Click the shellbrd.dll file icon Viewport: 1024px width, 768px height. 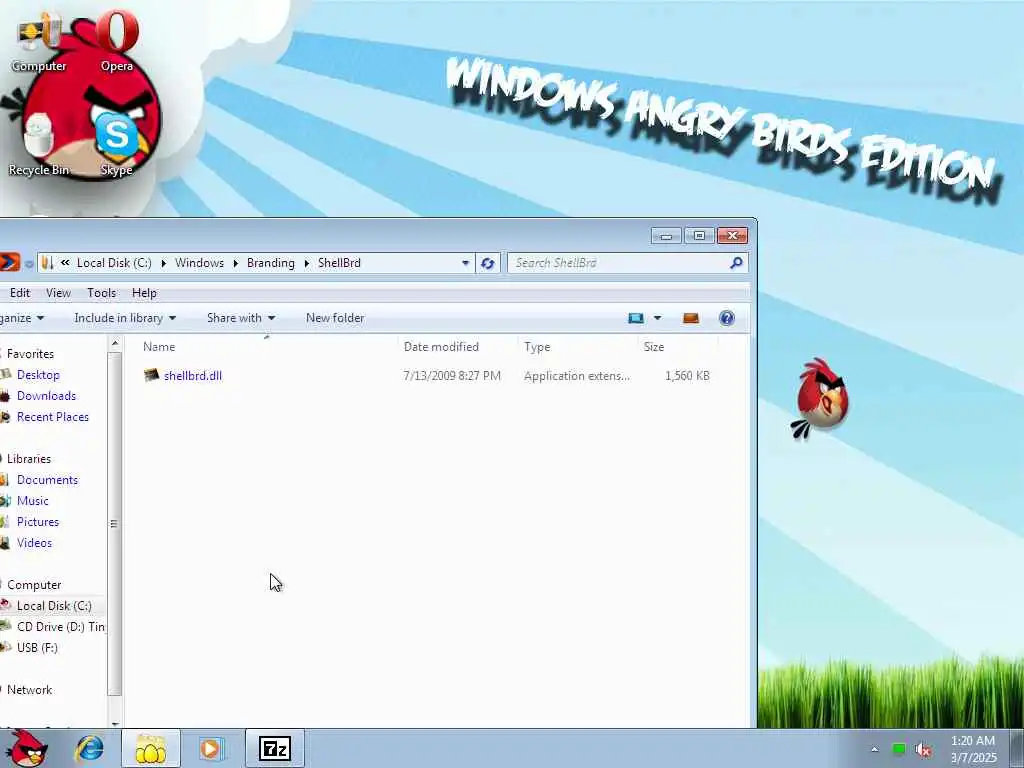point(152,375)
